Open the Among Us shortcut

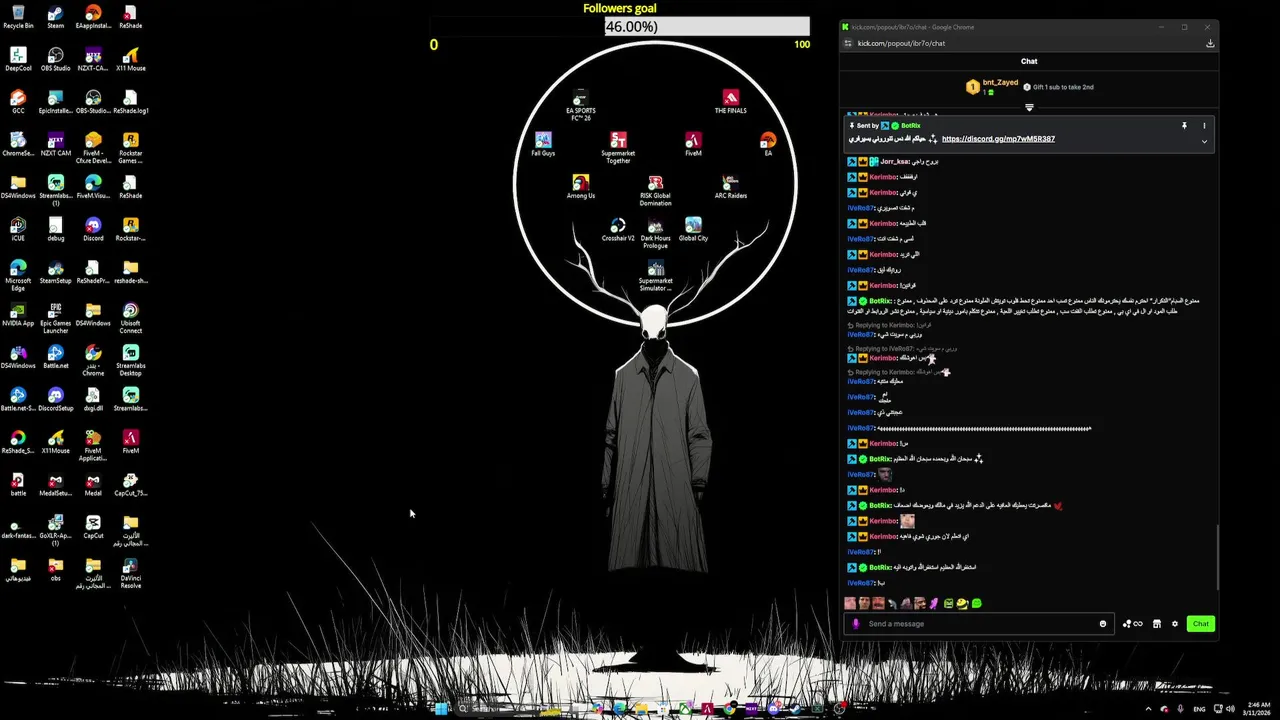(x=580, y=187)
